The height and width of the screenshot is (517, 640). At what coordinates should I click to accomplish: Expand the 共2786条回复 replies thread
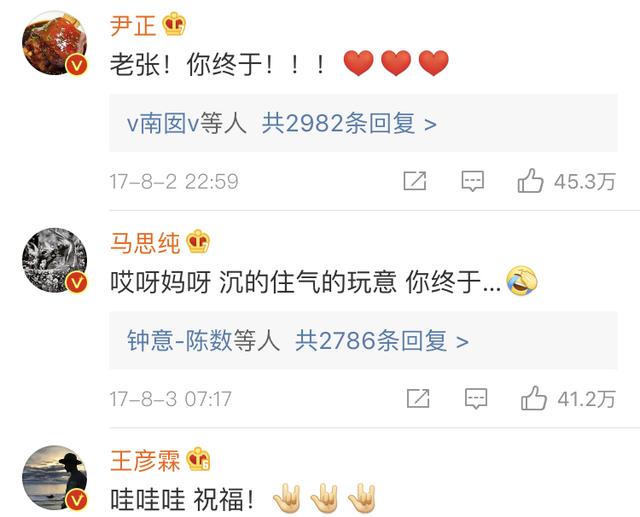click(382, 341)
